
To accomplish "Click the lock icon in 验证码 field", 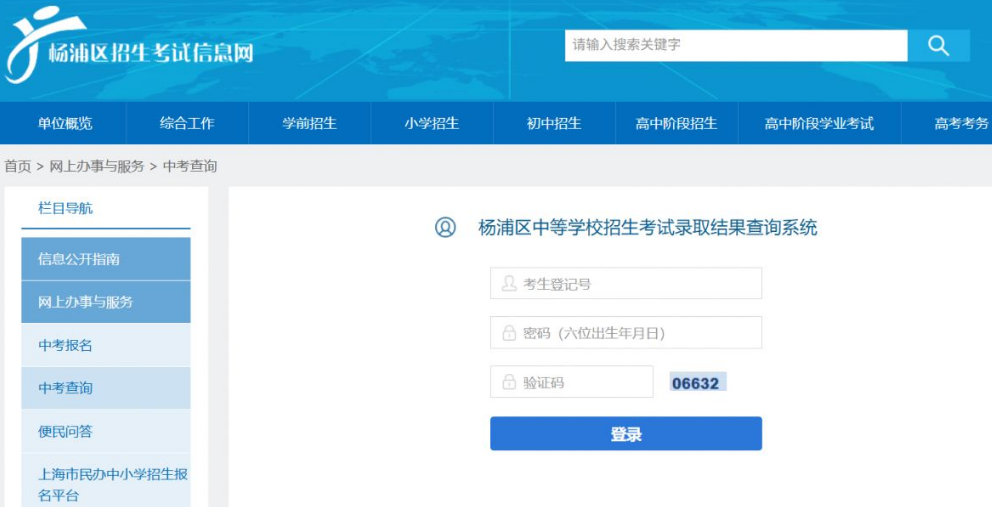I will tap(509, 382).
